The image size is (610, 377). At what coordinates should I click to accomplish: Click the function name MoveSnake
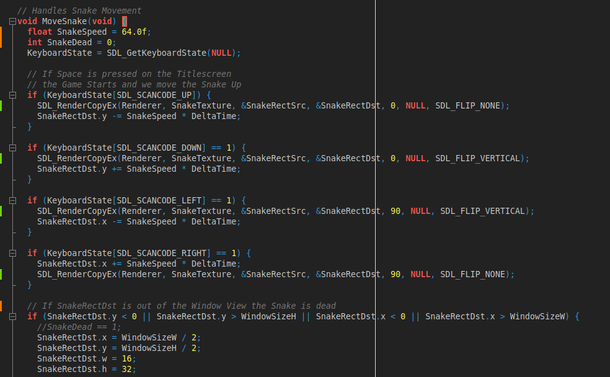point(64,21)
